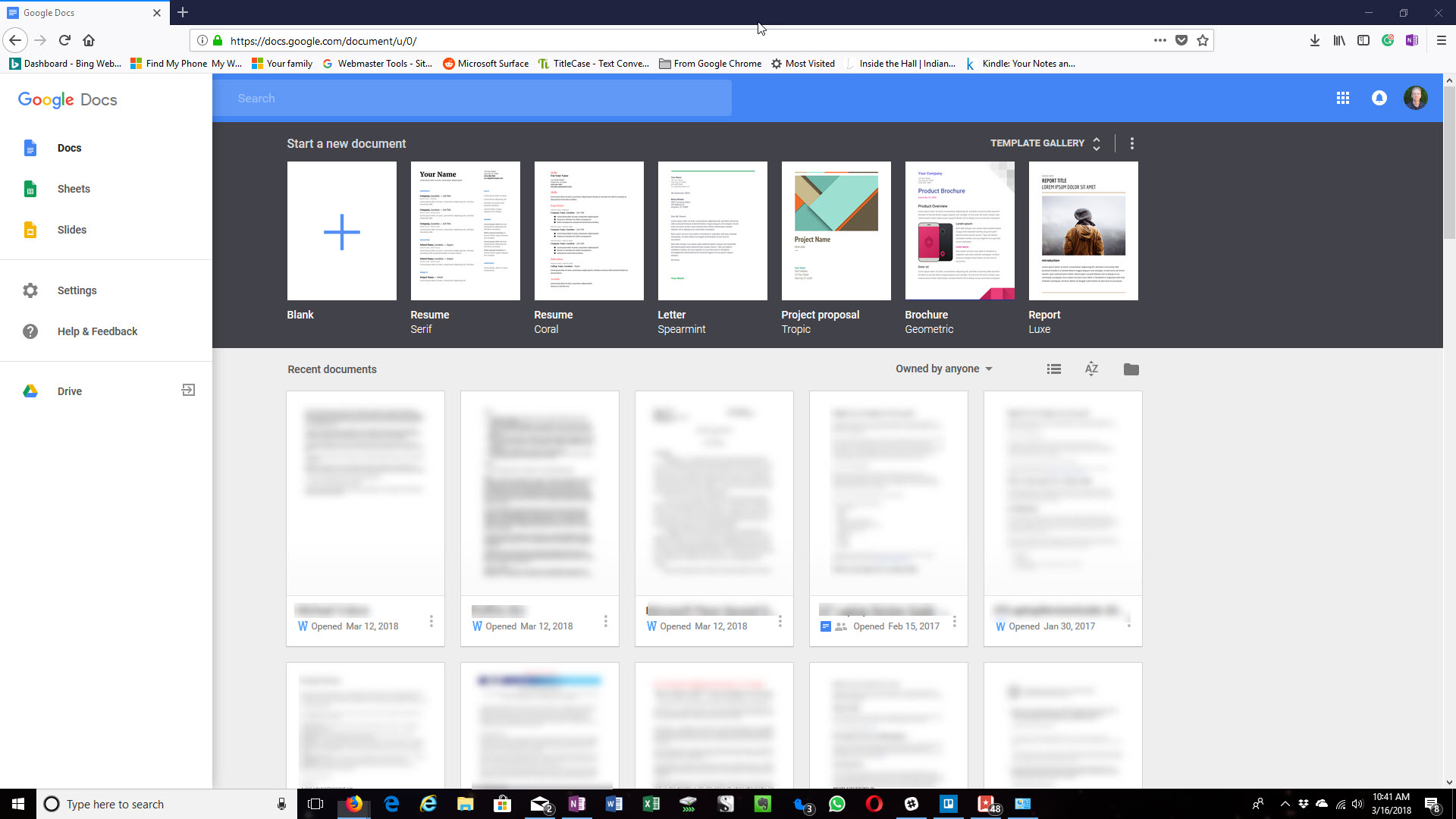Screen dimensions: 1456x819
Task: Click the Help question mark icon
Action: [x=30, y=331]
